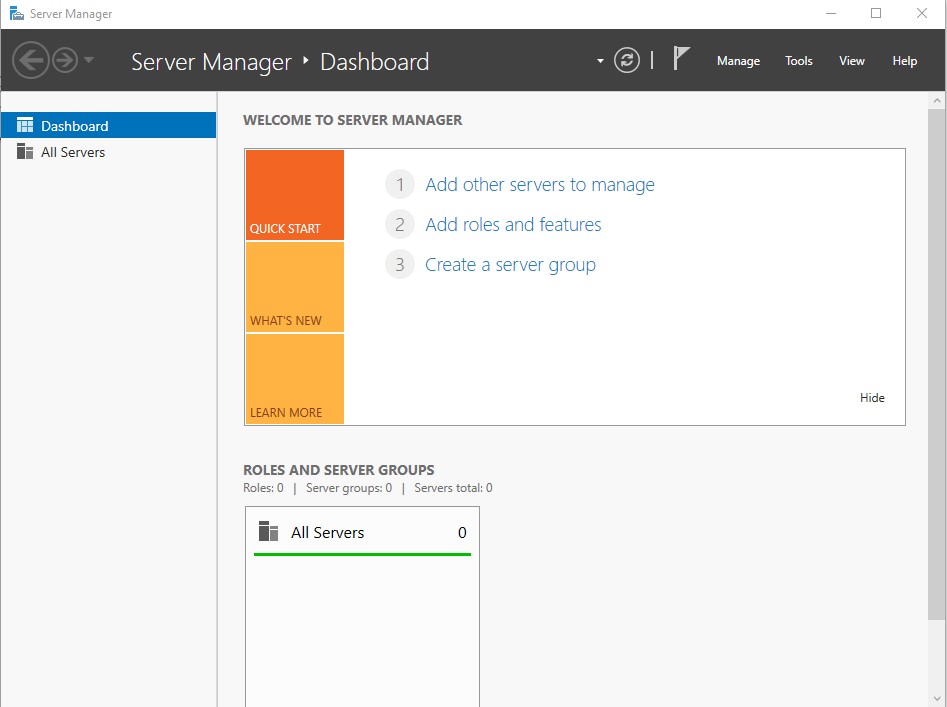Click the All Servers tile server icon
947x707 pixels.
268,531
